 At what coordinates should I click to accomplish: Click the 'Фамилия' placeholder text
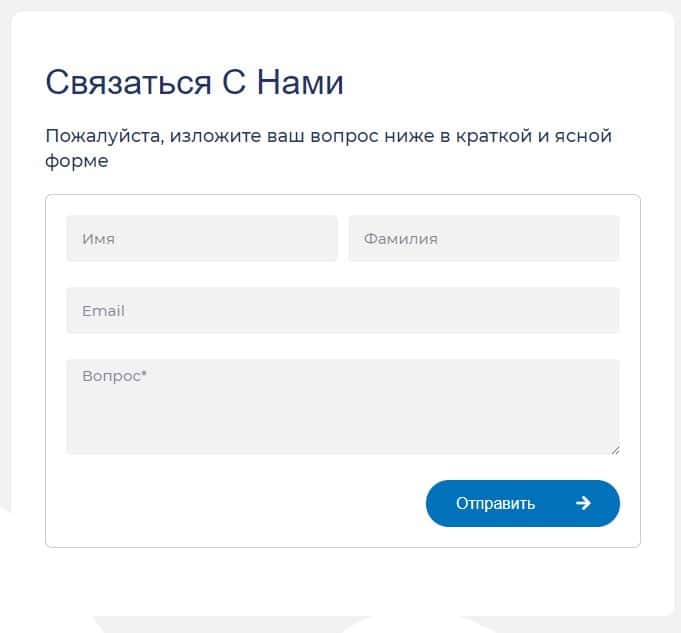pos(400,239)
